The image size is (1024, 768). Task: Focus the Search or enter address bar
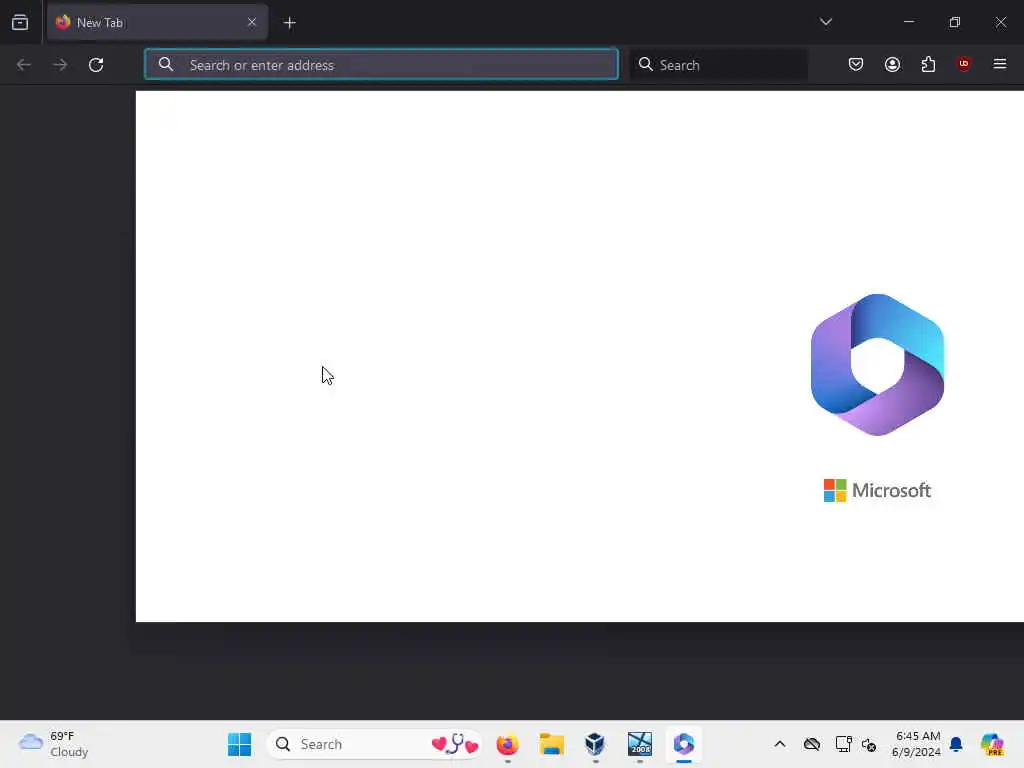point(381,65)
